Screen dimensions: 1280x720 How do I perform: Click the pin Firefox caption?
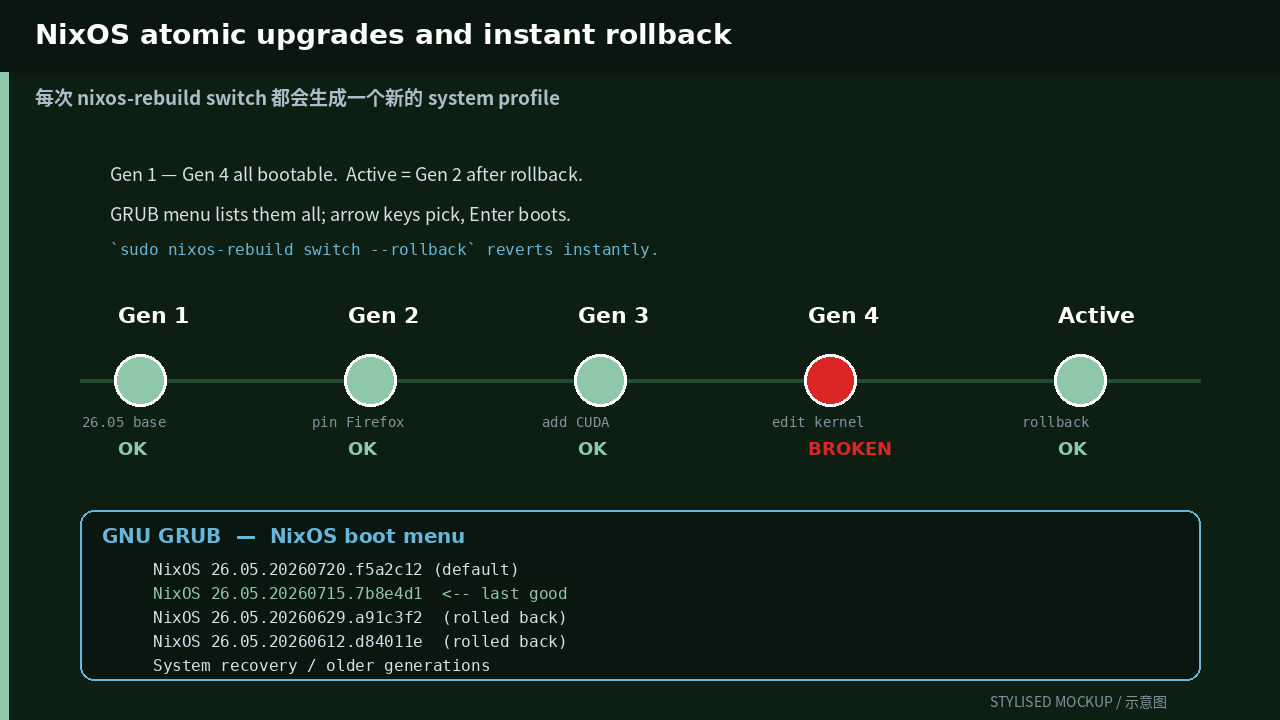(x=358, y=422)
